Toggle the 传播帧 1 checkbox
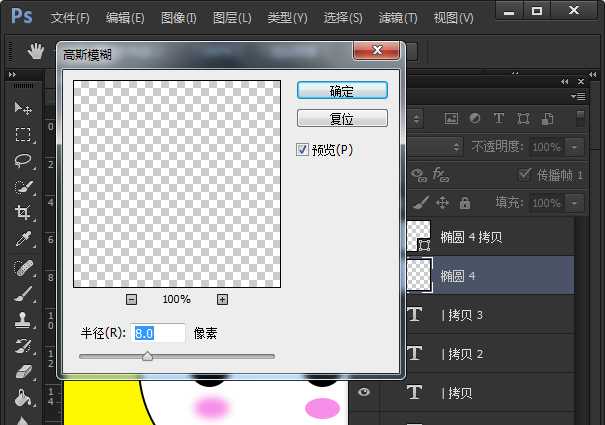This screenshot has height=425, width=605. pos(525,175)
